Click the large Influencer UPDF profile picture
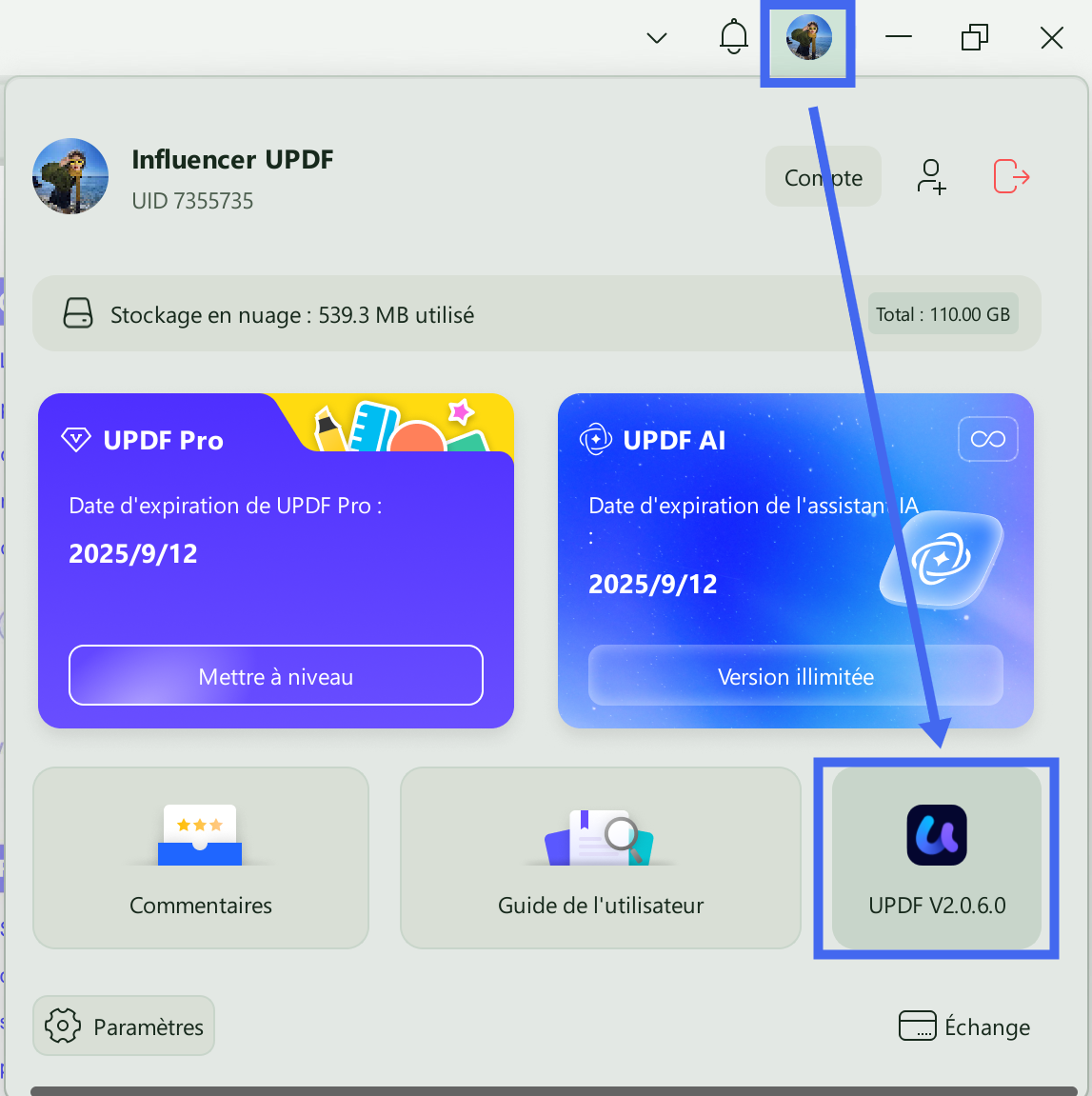 click(x=70, y=176)
